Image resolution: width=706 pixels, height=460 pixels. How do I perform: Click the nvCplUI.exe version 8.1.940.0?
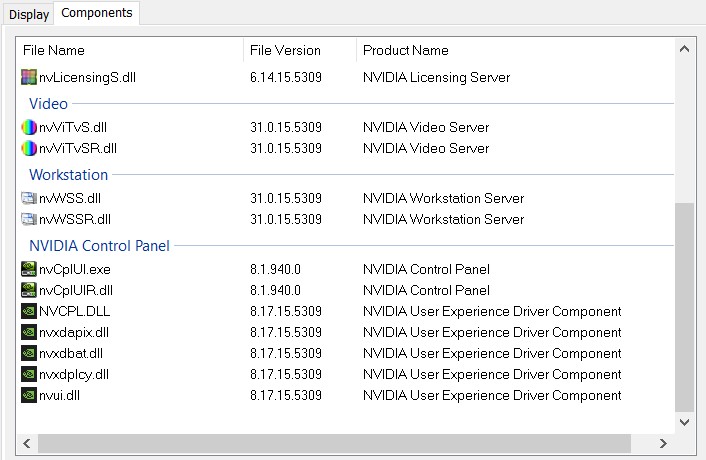[276, 269]
